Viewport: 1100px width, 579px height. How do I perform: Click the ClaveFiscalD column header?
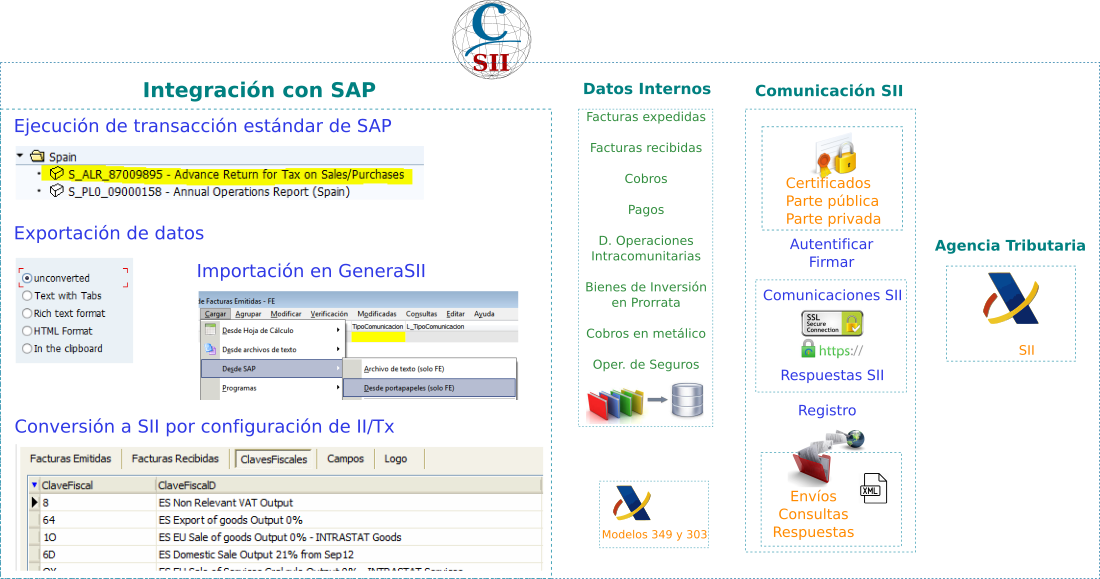(349, 485)
